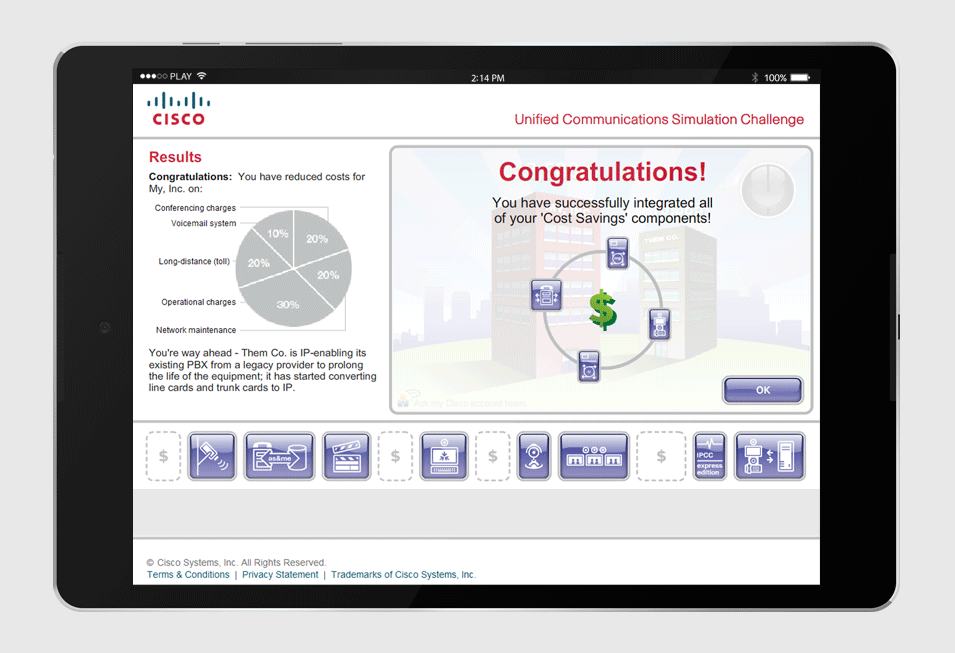Tap the Bluetooth icon in status bar

tap(755, 77)
